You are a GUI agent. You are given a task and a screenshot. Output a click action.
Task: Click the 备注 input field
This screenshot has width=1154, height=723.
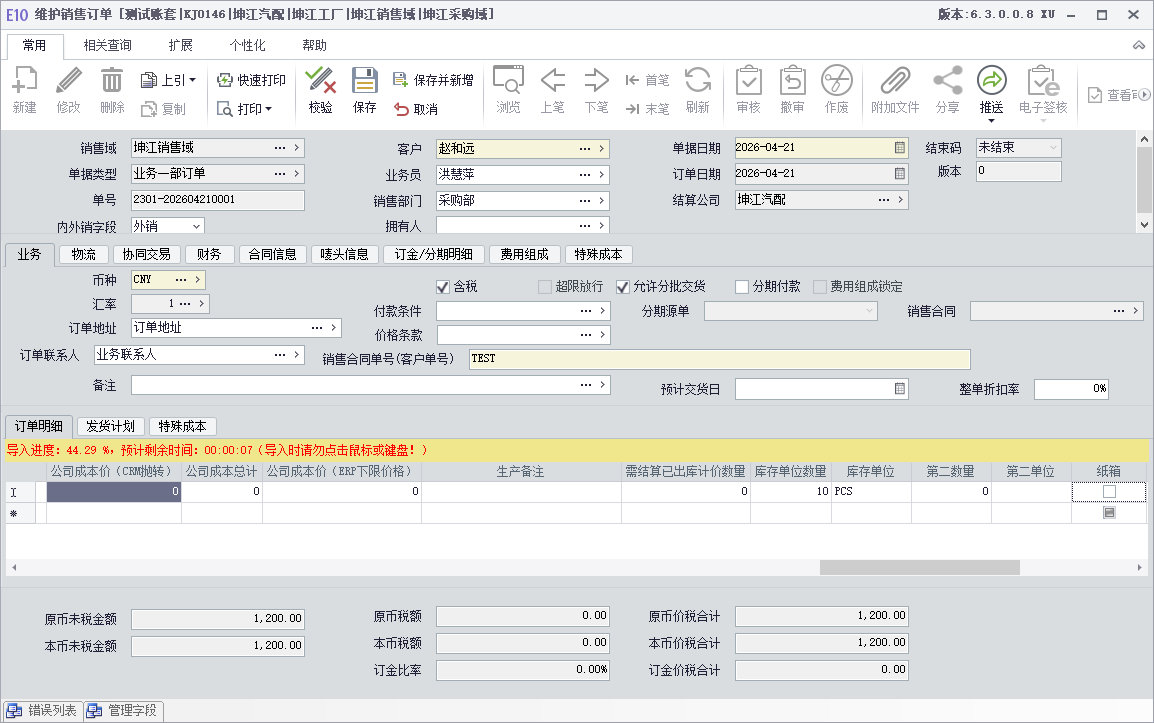click(x=370, y=385)
